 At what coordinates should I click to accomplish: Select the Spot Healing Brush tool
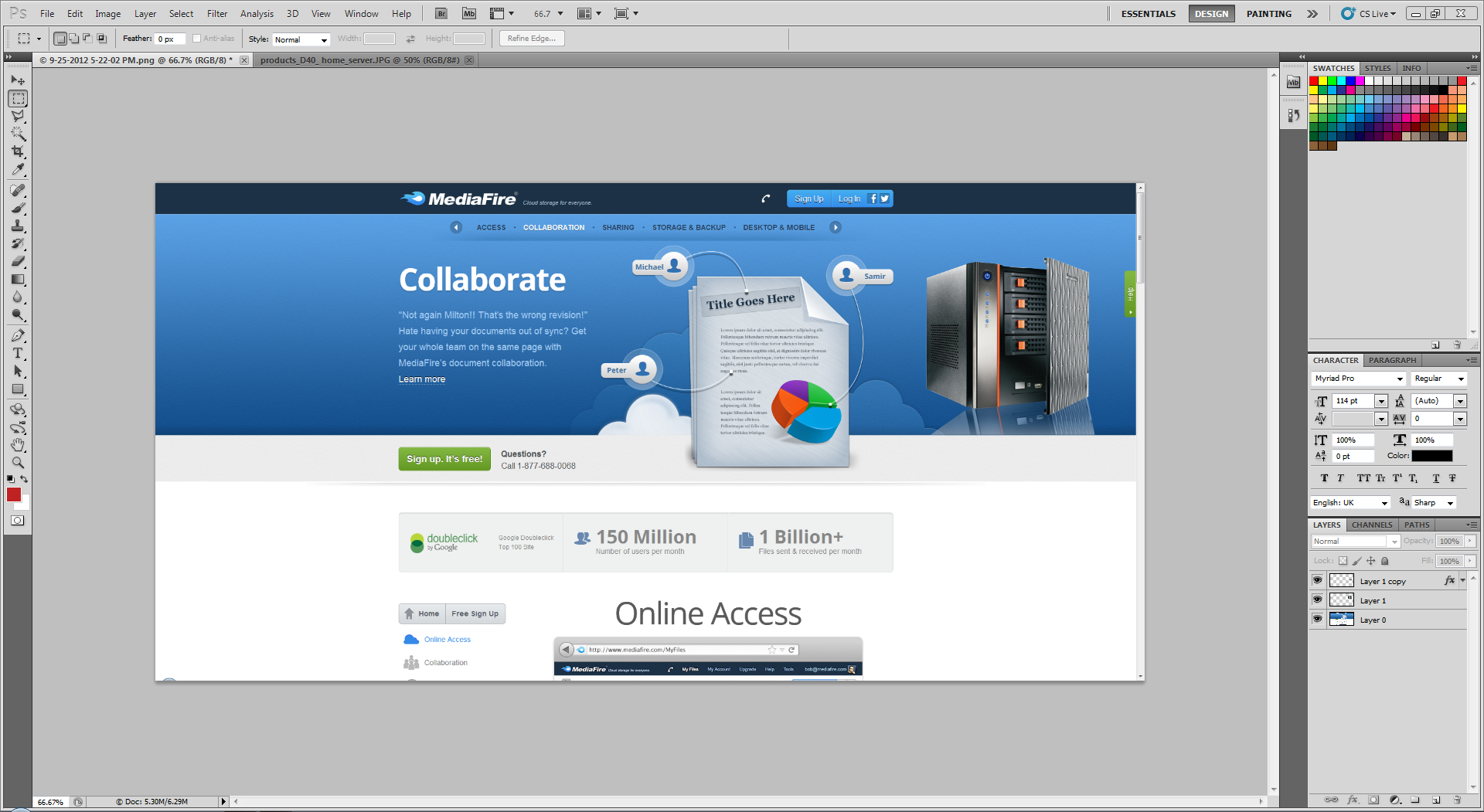pyautogui.click(x=18, y=190)
